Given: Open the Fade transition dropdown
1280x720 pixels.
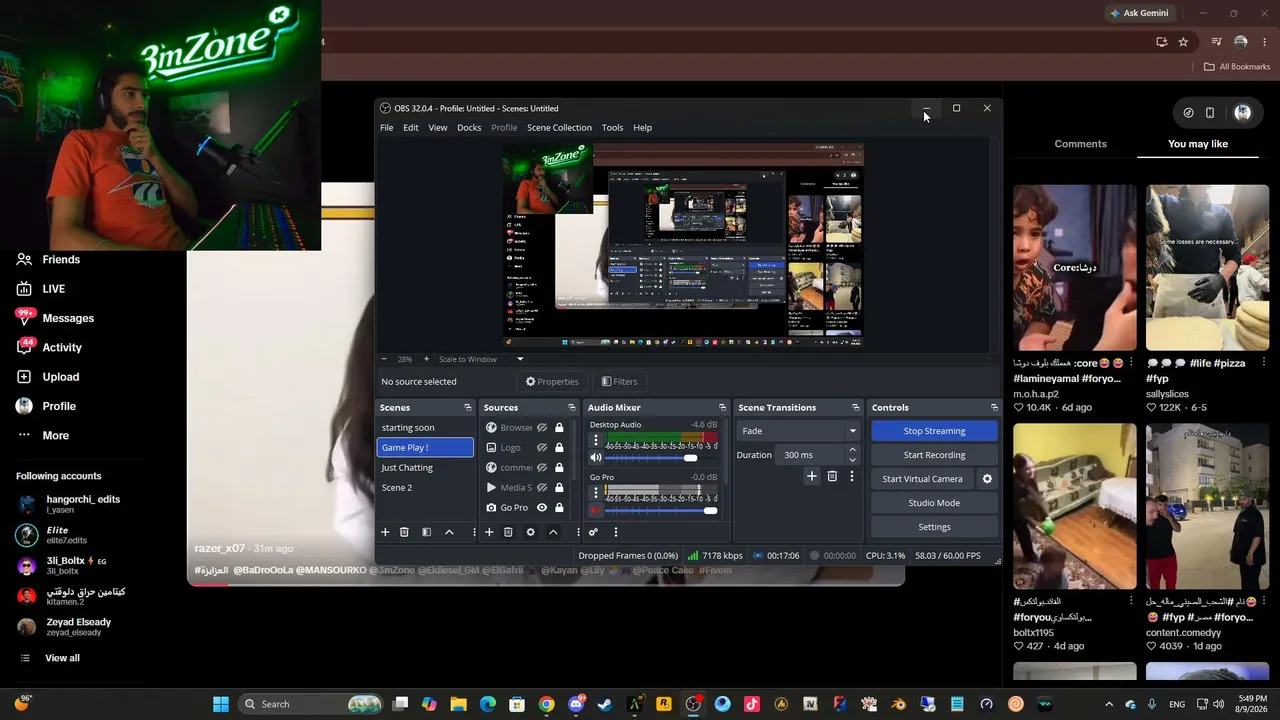Looking at the screenshot, I should coord(799,431).
